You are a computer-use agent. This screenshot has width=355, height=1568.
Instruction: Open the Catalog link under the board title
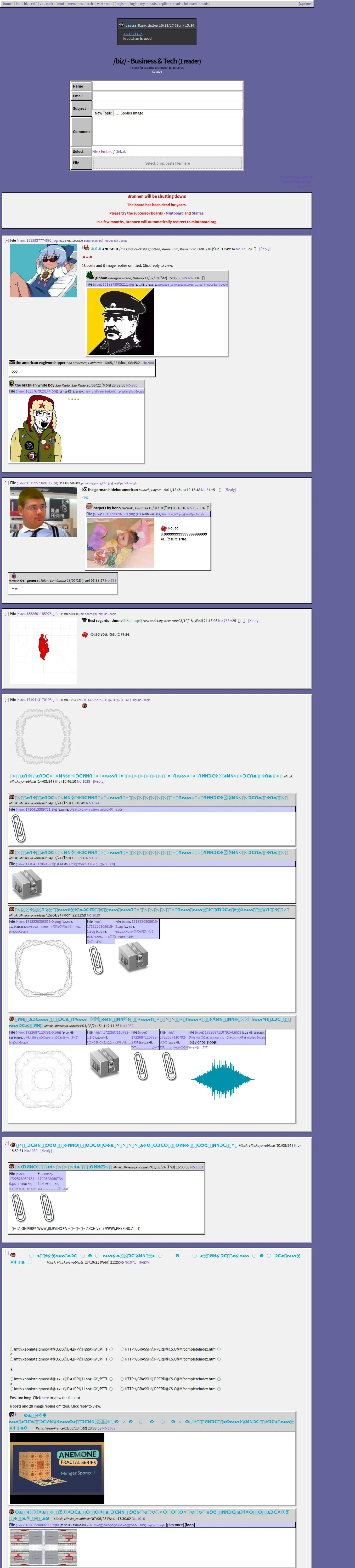(157, 72)
